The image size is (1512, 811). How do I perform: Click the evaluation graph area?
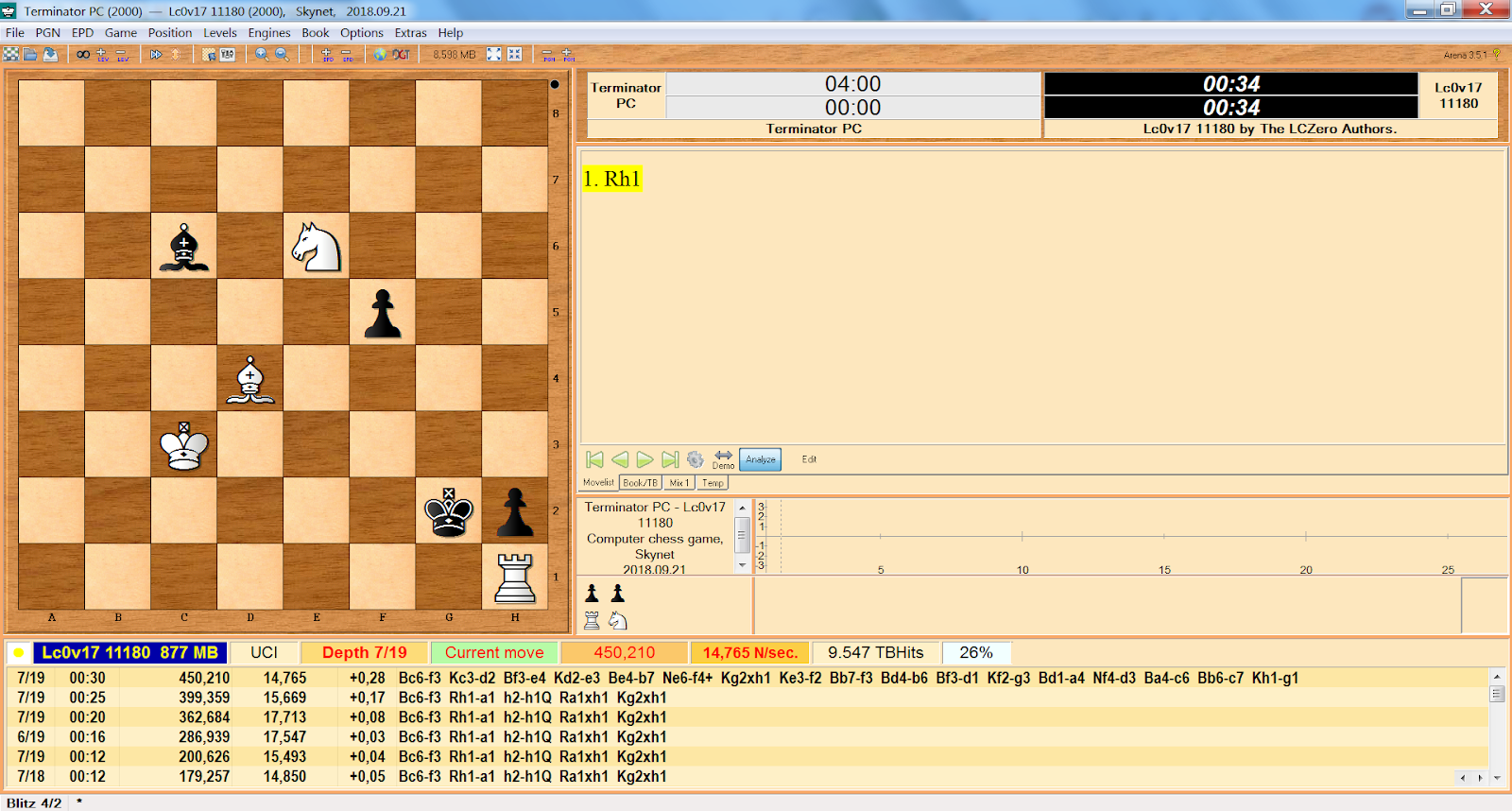coord(1134,537)
